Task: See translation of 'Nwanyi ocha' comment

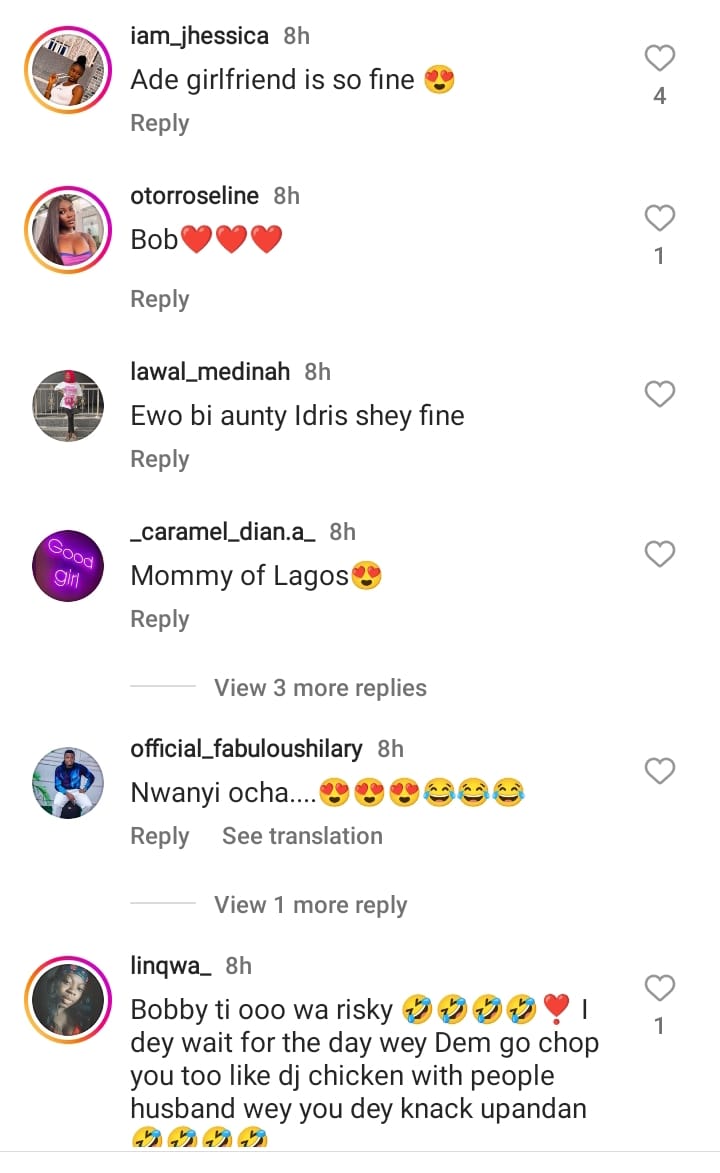Action: tap(302, 836)
